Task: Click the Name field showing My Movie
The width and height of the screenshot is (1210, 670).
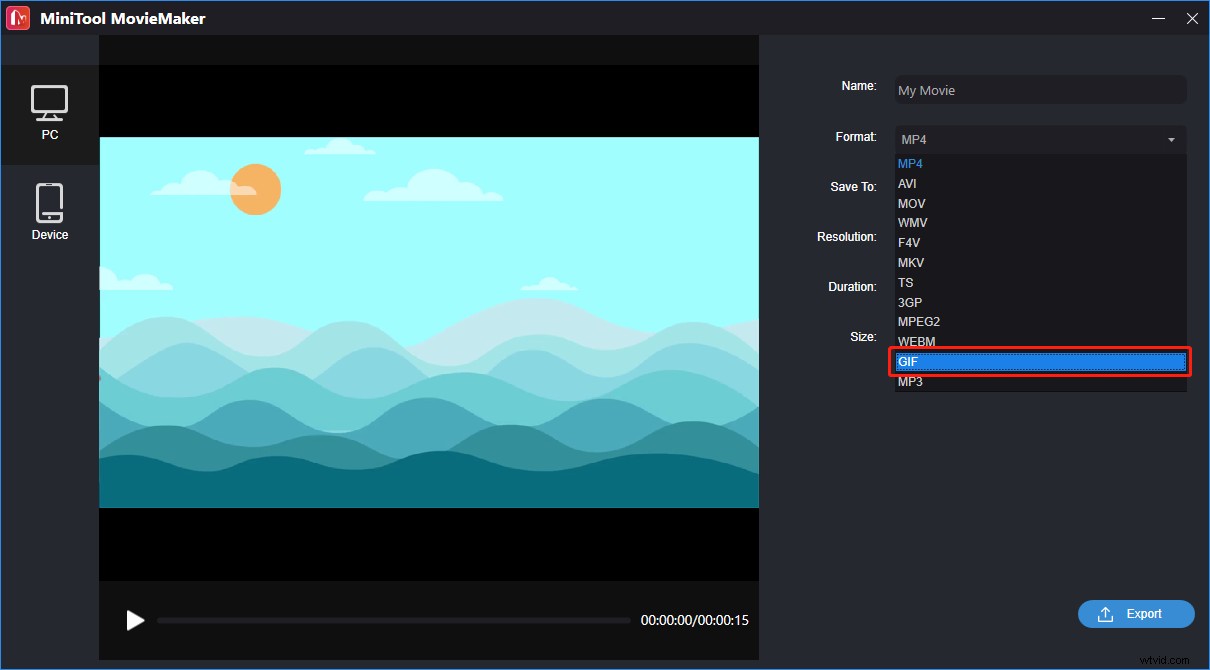Action: pyautogui.click(x=1040, y=90)
